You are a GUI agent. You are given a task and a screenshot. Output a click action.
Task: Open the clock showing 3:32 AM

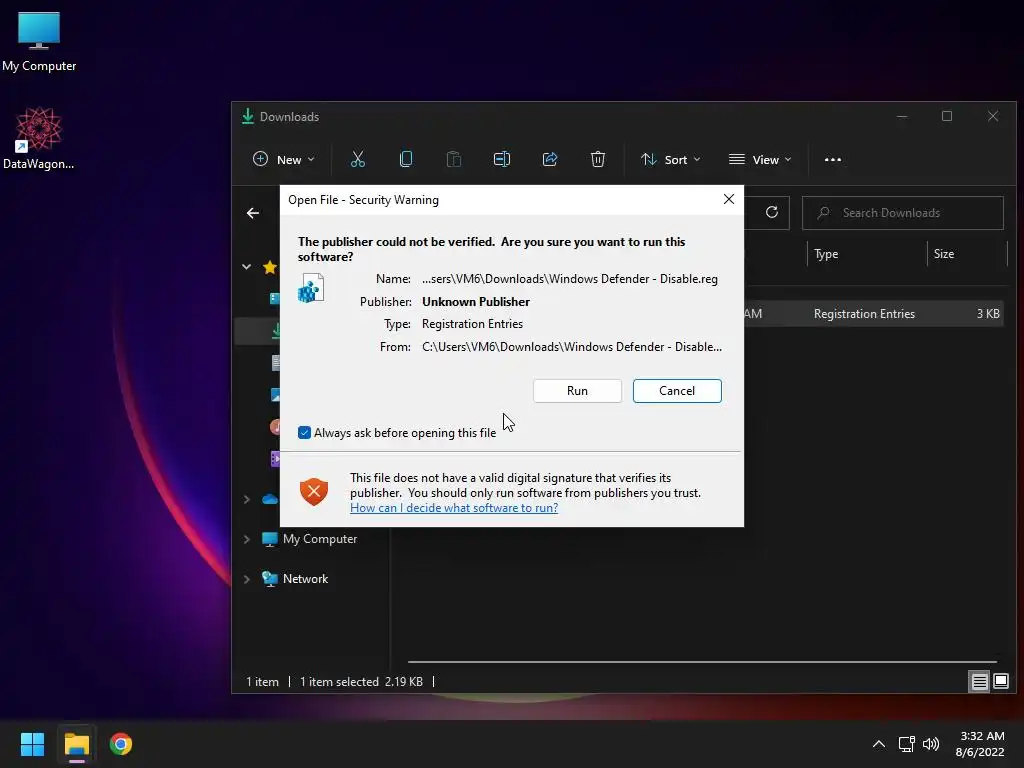click(x=980, y=744)
